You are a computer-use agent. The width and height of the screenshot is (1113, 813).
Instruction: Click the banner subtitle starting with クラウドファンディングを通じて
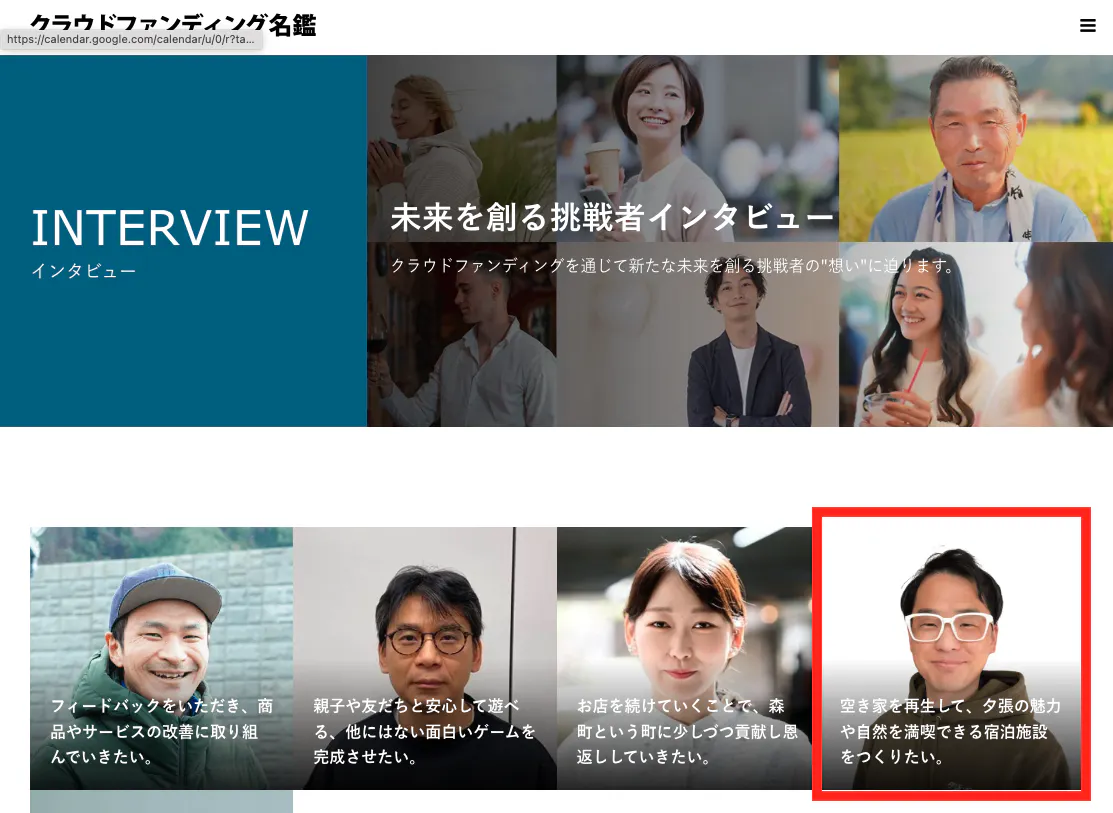(x=673, y=266)
